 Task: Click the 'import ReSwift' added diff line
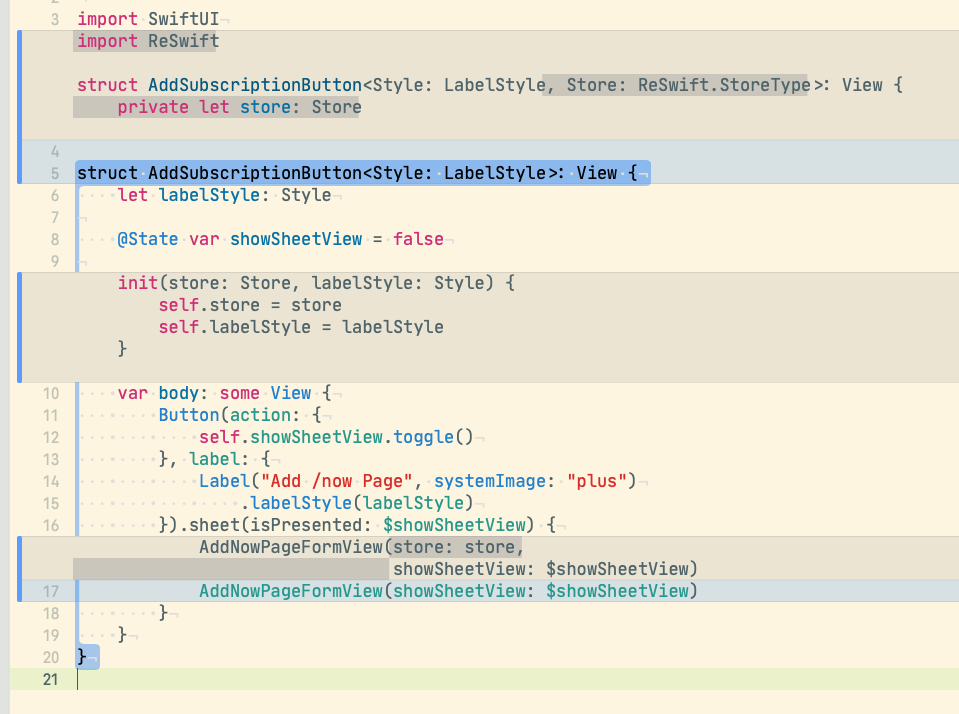[148, 41]
